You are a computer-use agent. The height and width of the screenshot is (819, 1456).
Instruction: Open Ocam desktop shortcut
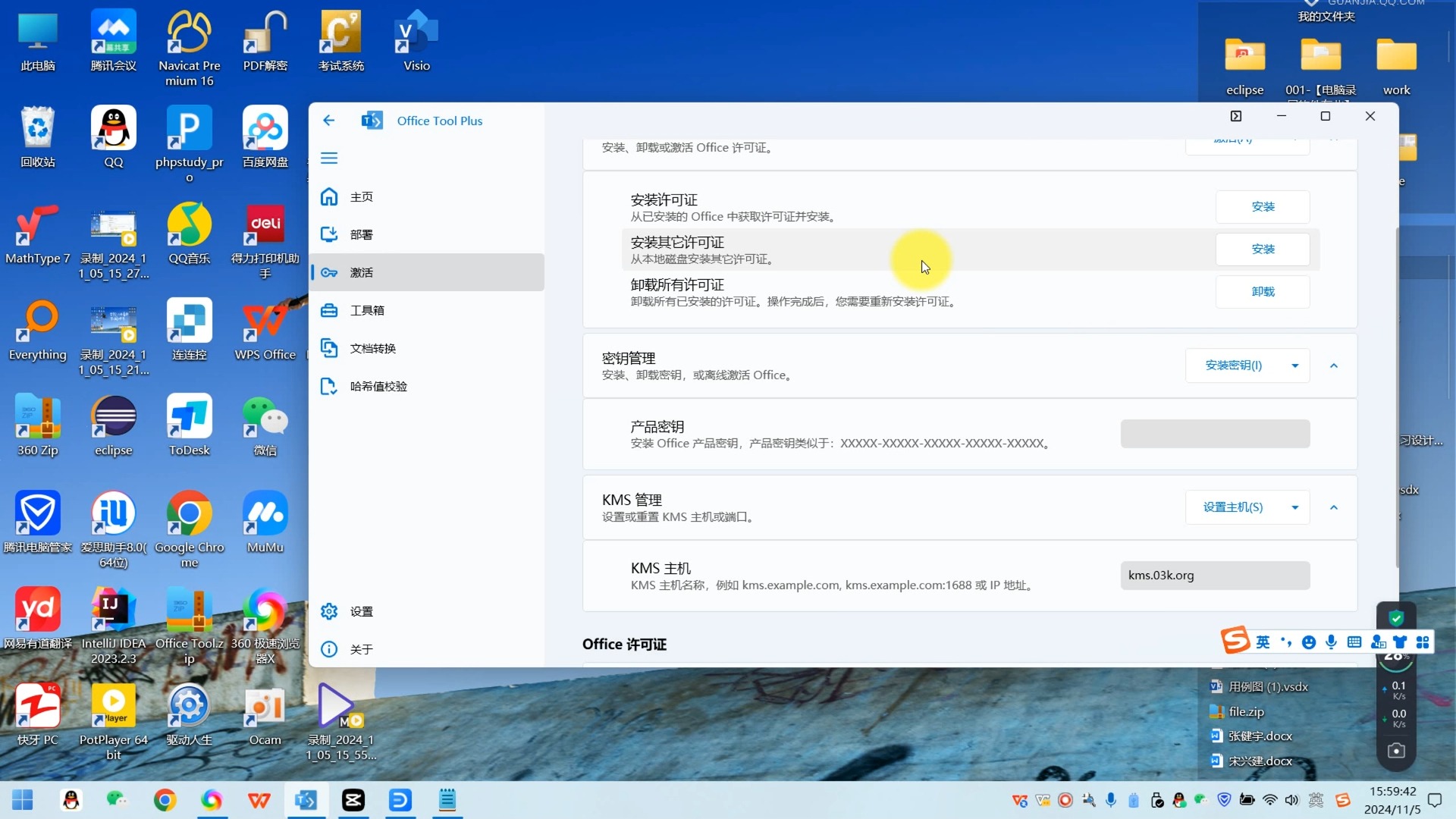pyautogui.click(x=265, y=716)
